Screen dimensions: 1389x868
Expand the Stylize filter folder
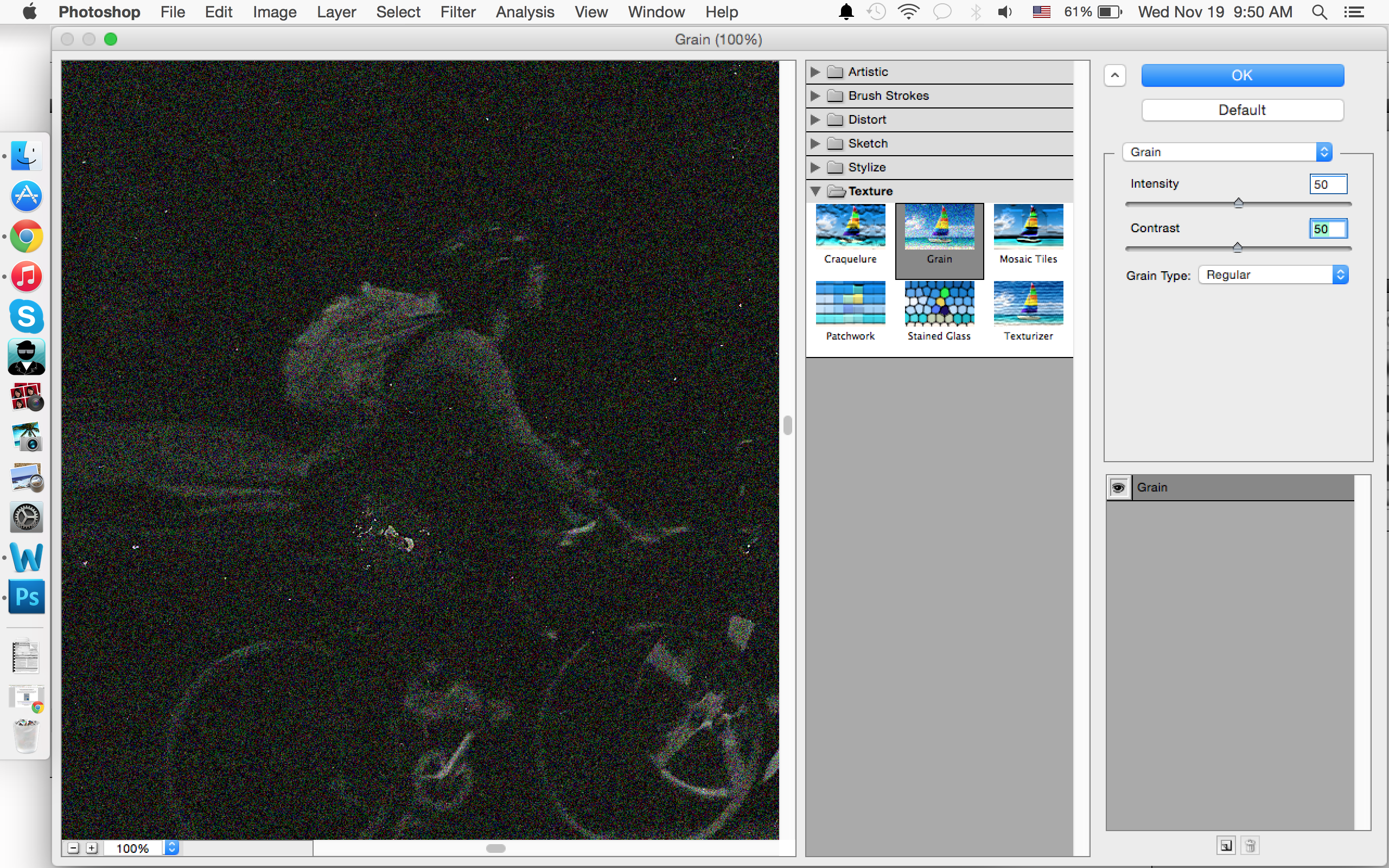814,167
